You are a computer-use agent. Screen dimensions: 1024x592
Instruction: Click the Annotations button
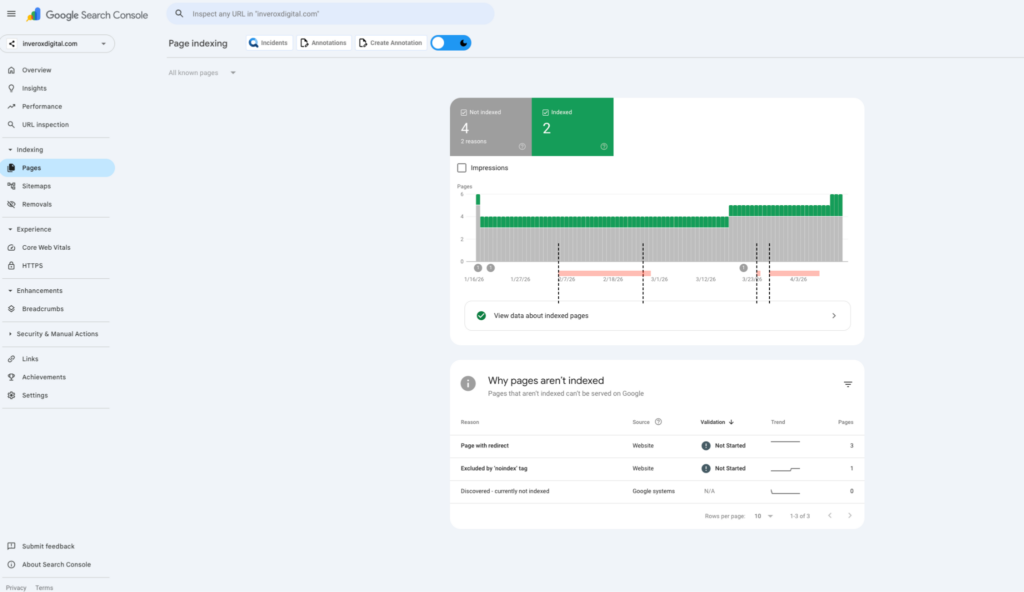(323, 43)
